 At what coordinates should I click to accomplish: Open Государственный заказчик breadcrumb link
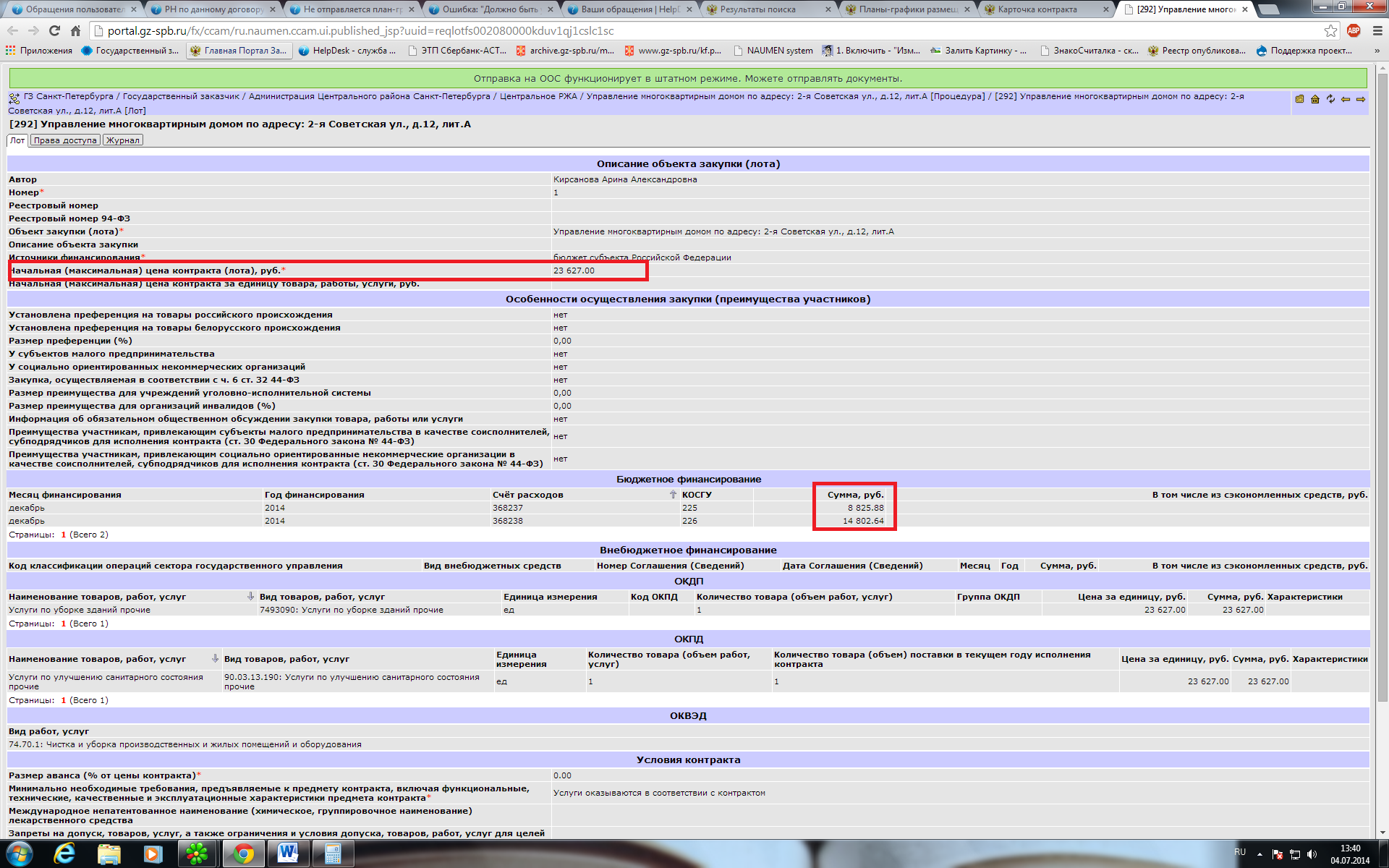181,96
